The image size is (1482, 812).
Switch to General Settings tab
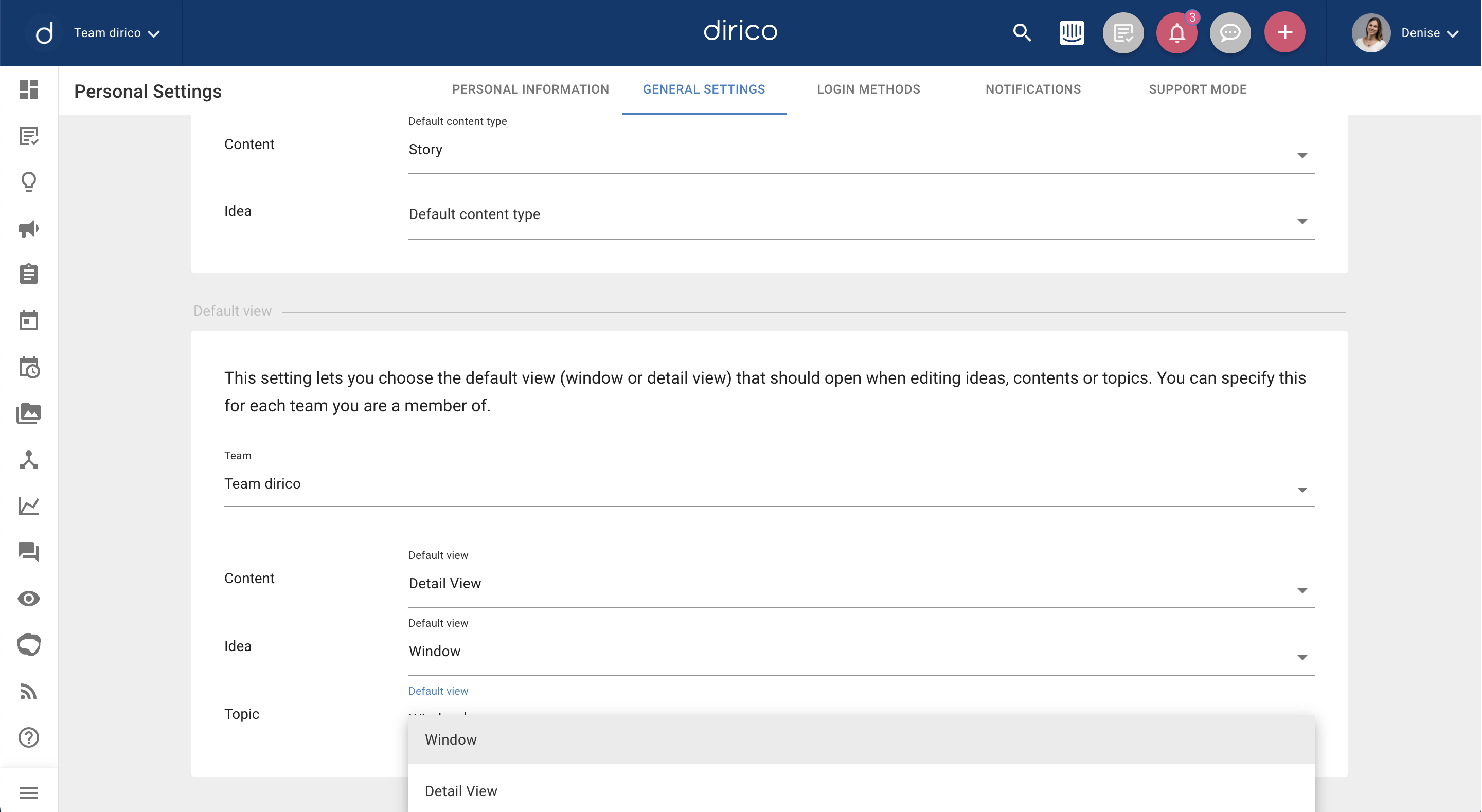tap(704, 89)
